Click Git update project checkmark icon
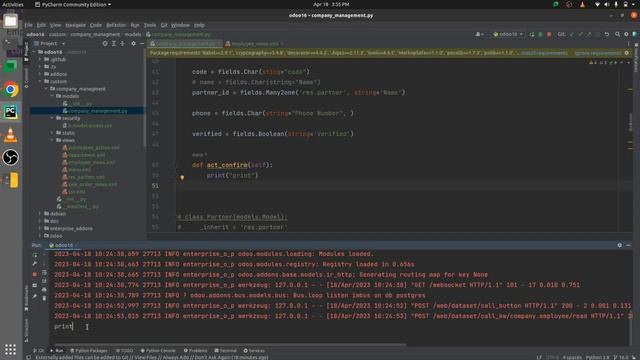This screenshot has width=640, height=360. click(572, 34)
